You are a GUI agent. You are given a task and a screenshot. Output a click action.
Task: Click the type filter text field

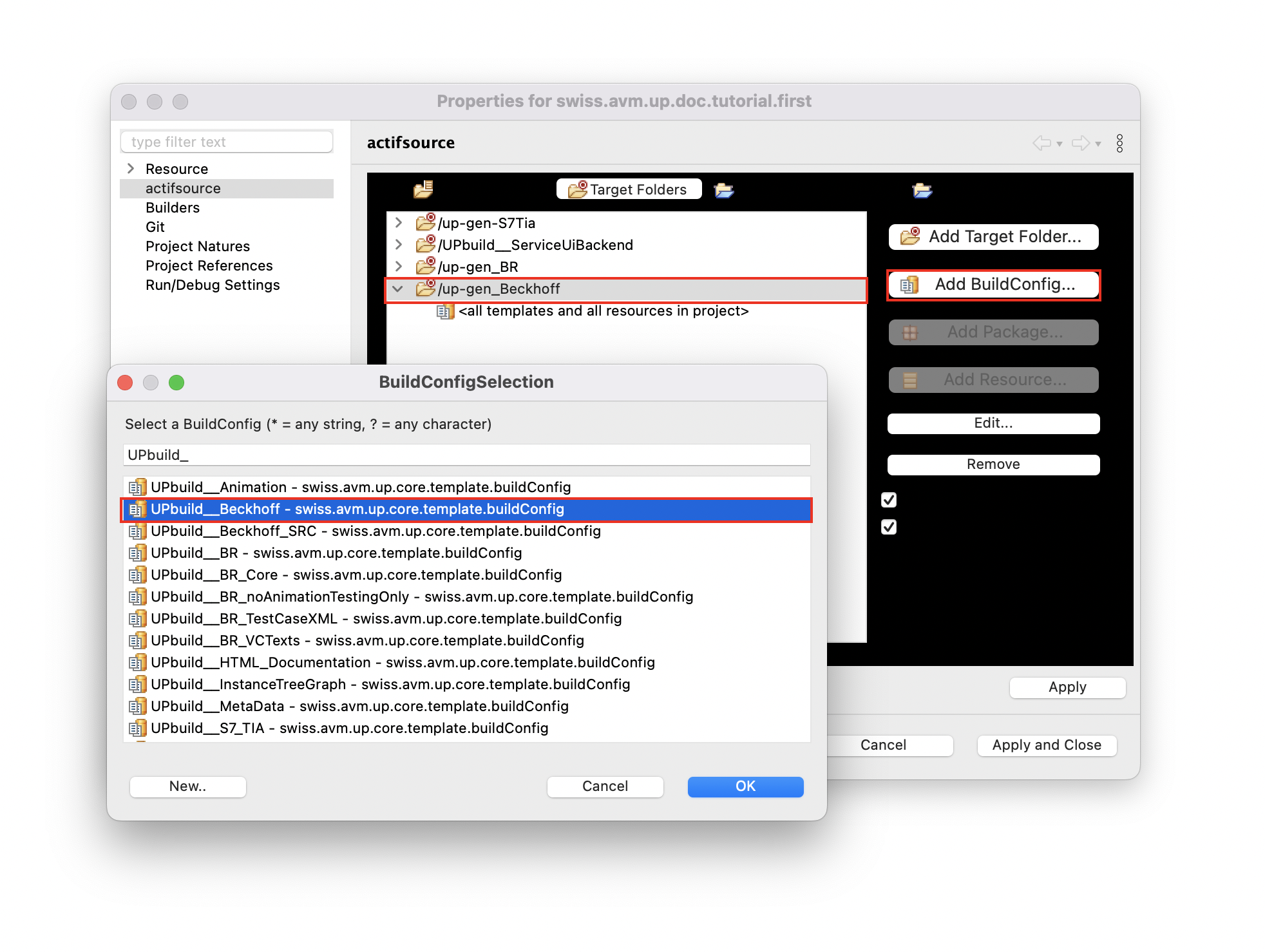click(226, 141)
